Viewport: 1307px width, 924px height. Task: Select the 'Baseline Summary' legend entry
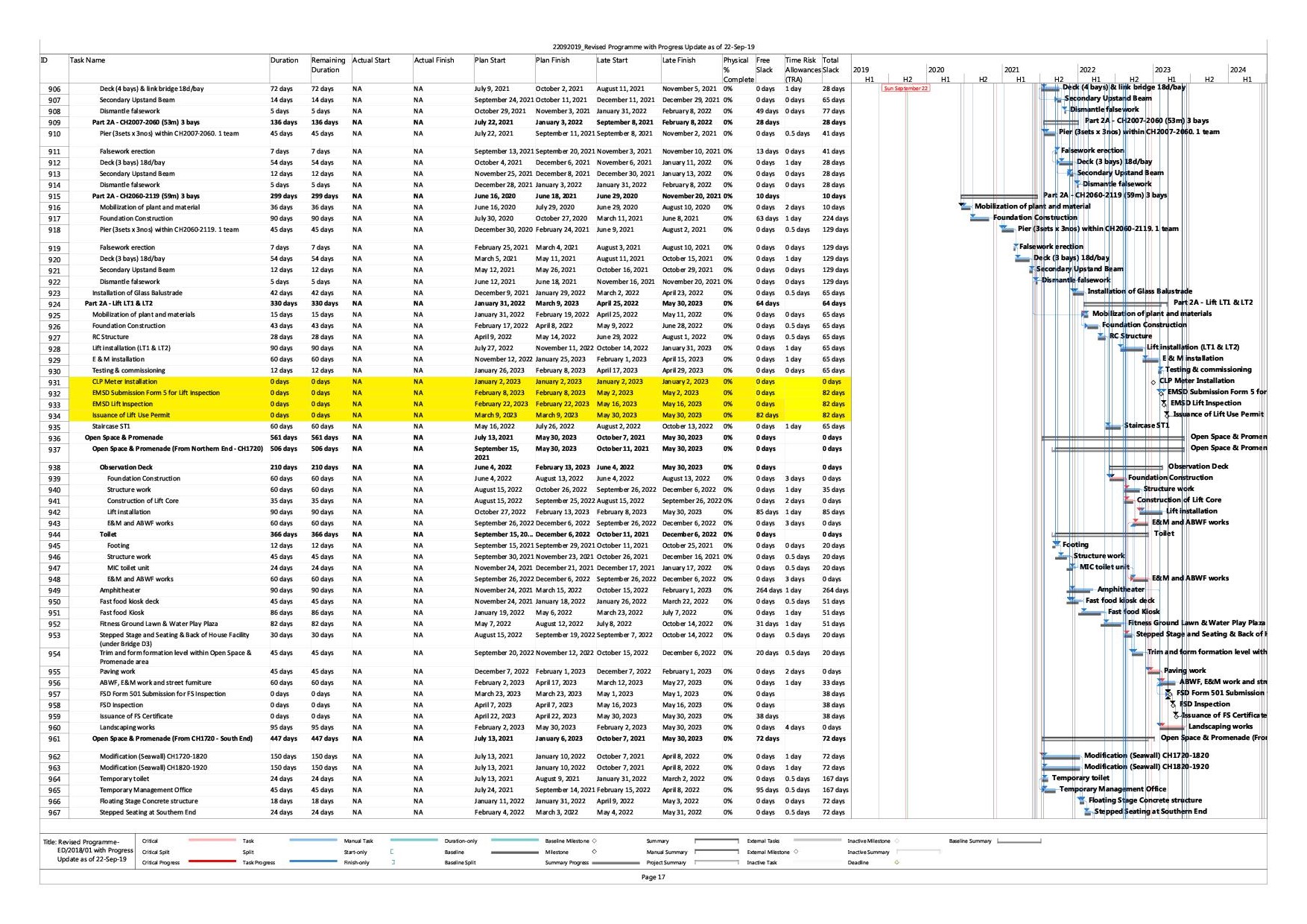click(x=970, y=841)
